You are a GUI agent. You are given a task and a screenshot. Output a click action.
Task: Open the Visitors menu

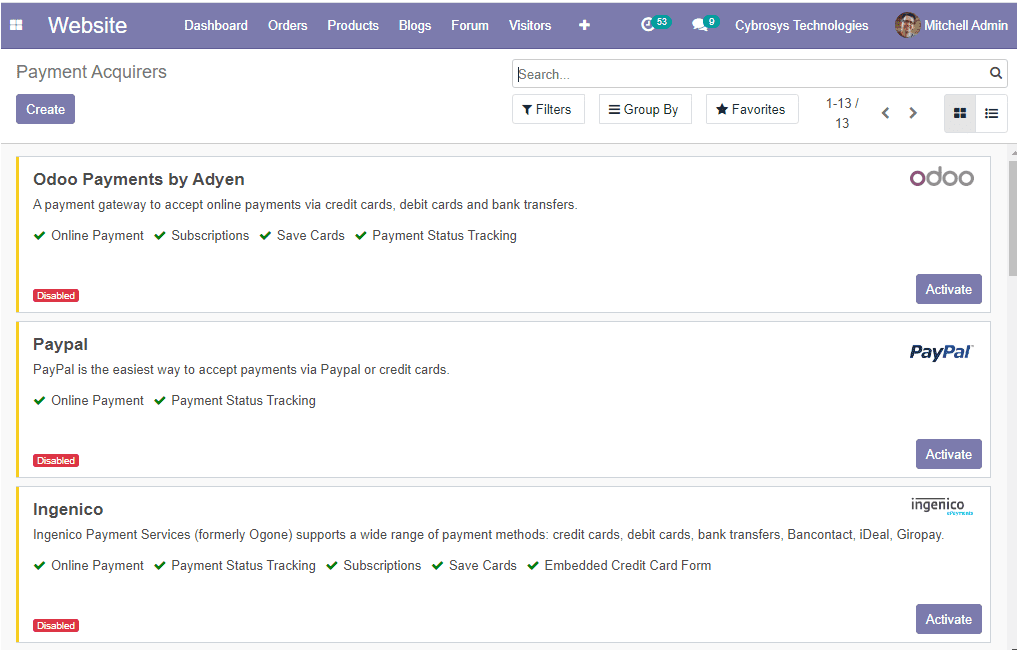pos(530,25)
